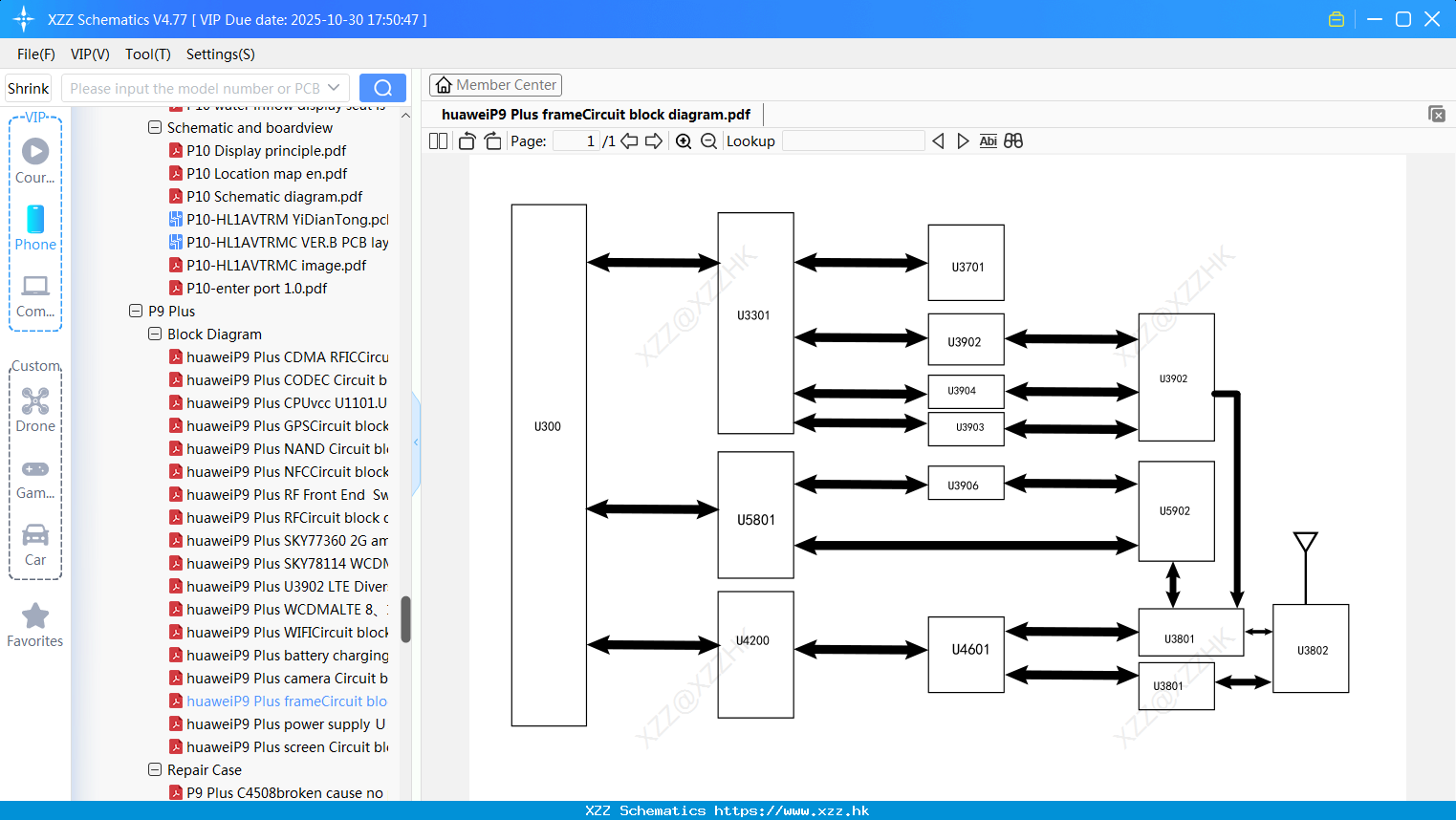Toggle the two-page split view icon
1456x820 pixels.
pyautogui.click(x=438, y=141)
